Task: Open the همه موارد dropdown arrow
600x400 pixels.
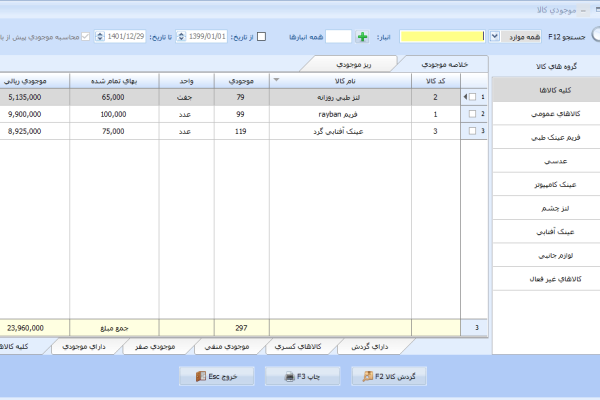Action: pyautogui.click(x=494, y=36)
